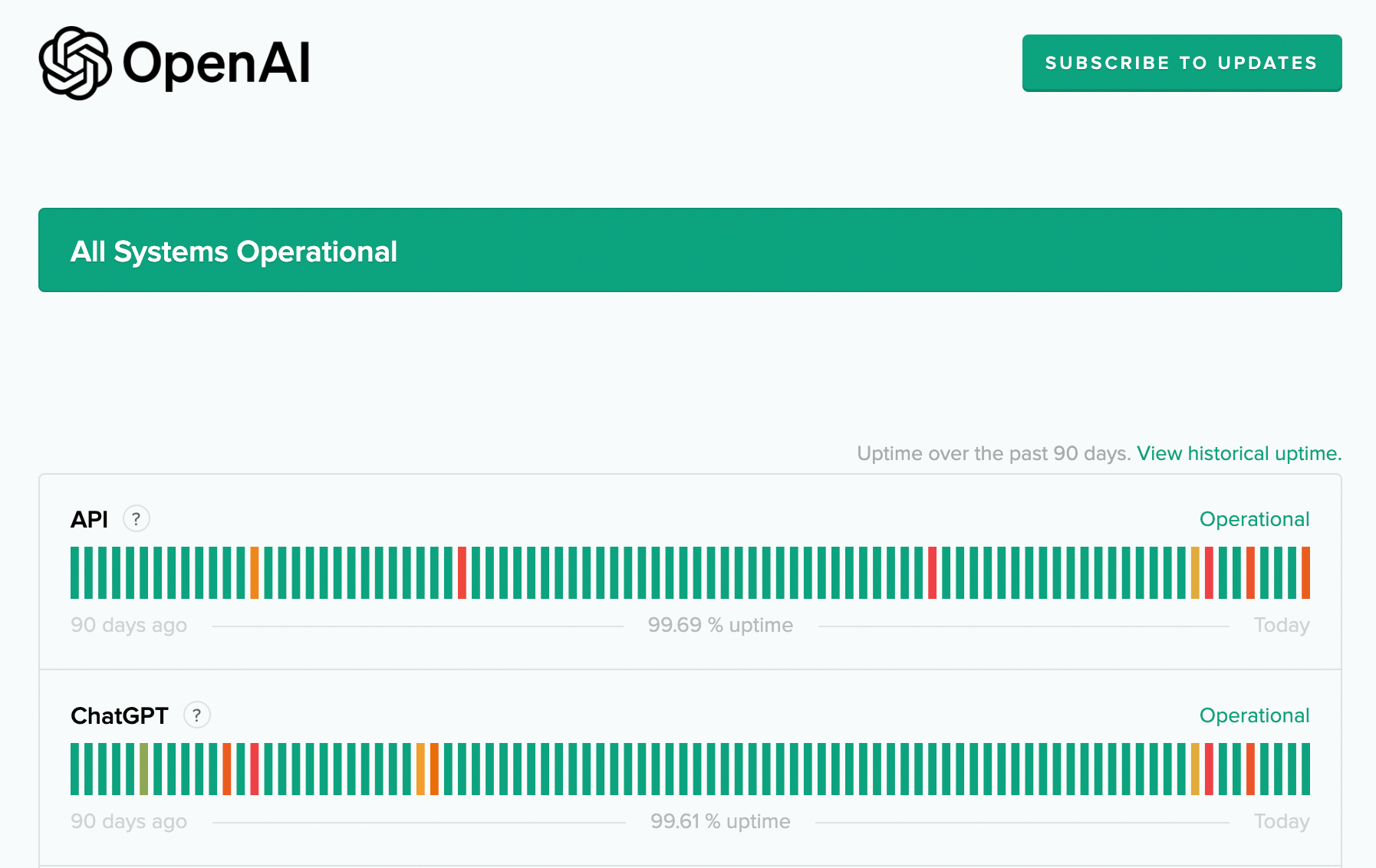Click the yellow bar in API uptime

(x=1195, y=573)
